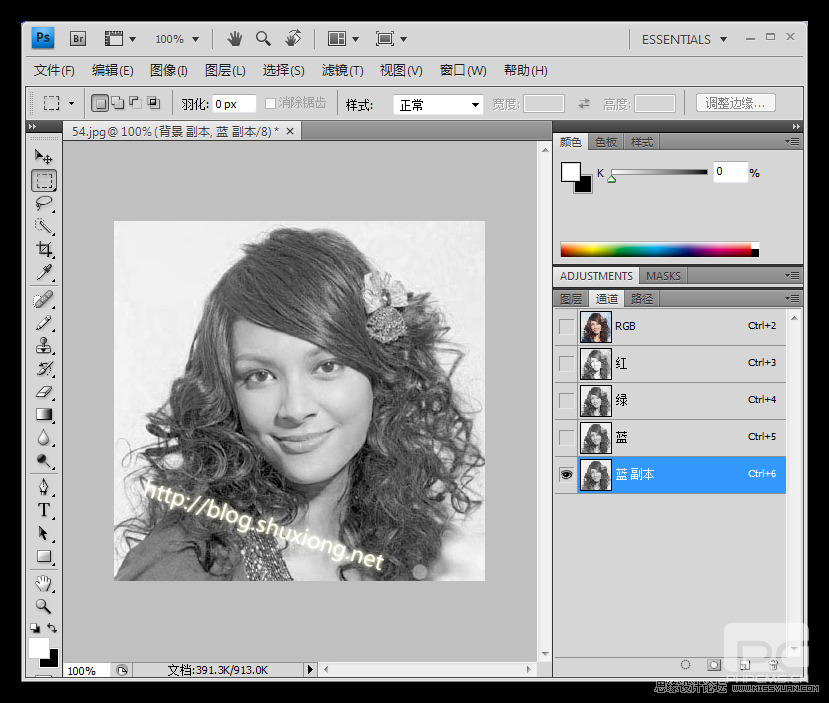
Task: Show the 蓝 channel
Action: [x=566, y=438]
